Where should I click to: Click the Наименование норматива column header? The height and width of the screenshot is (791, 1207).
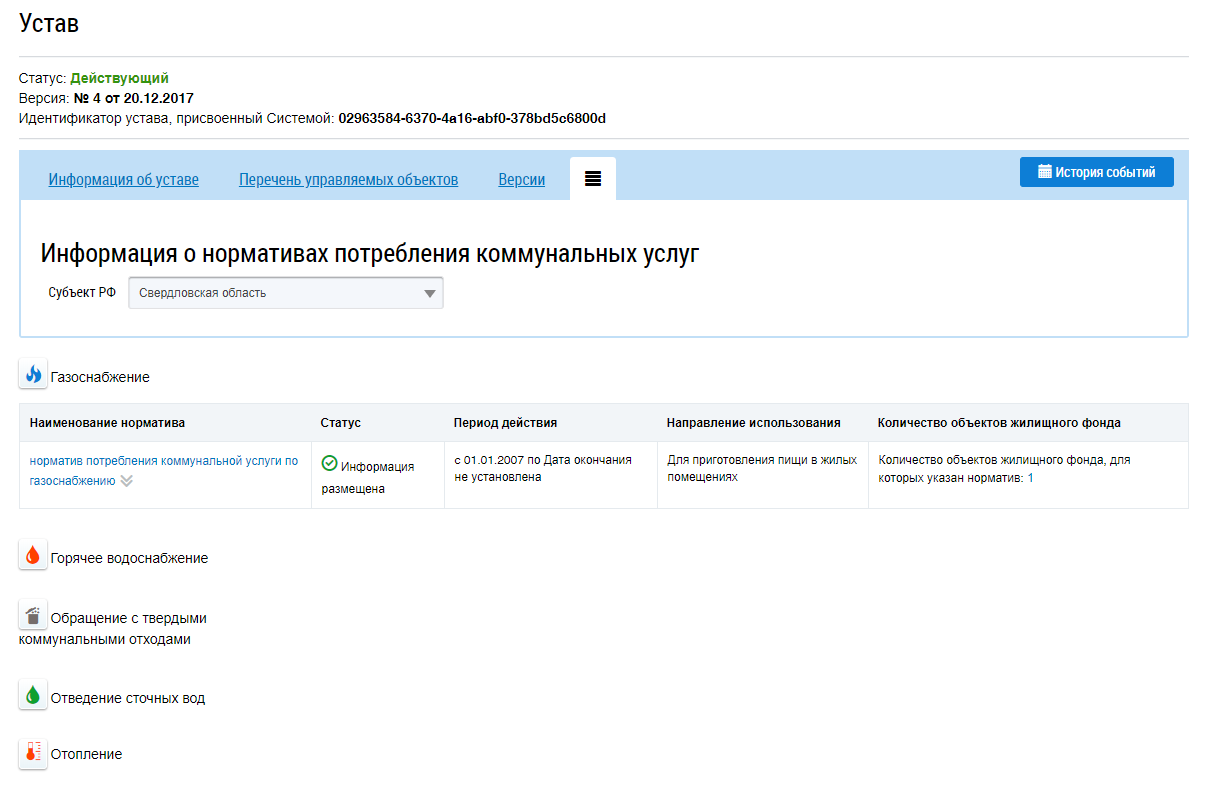pos(107,423)
